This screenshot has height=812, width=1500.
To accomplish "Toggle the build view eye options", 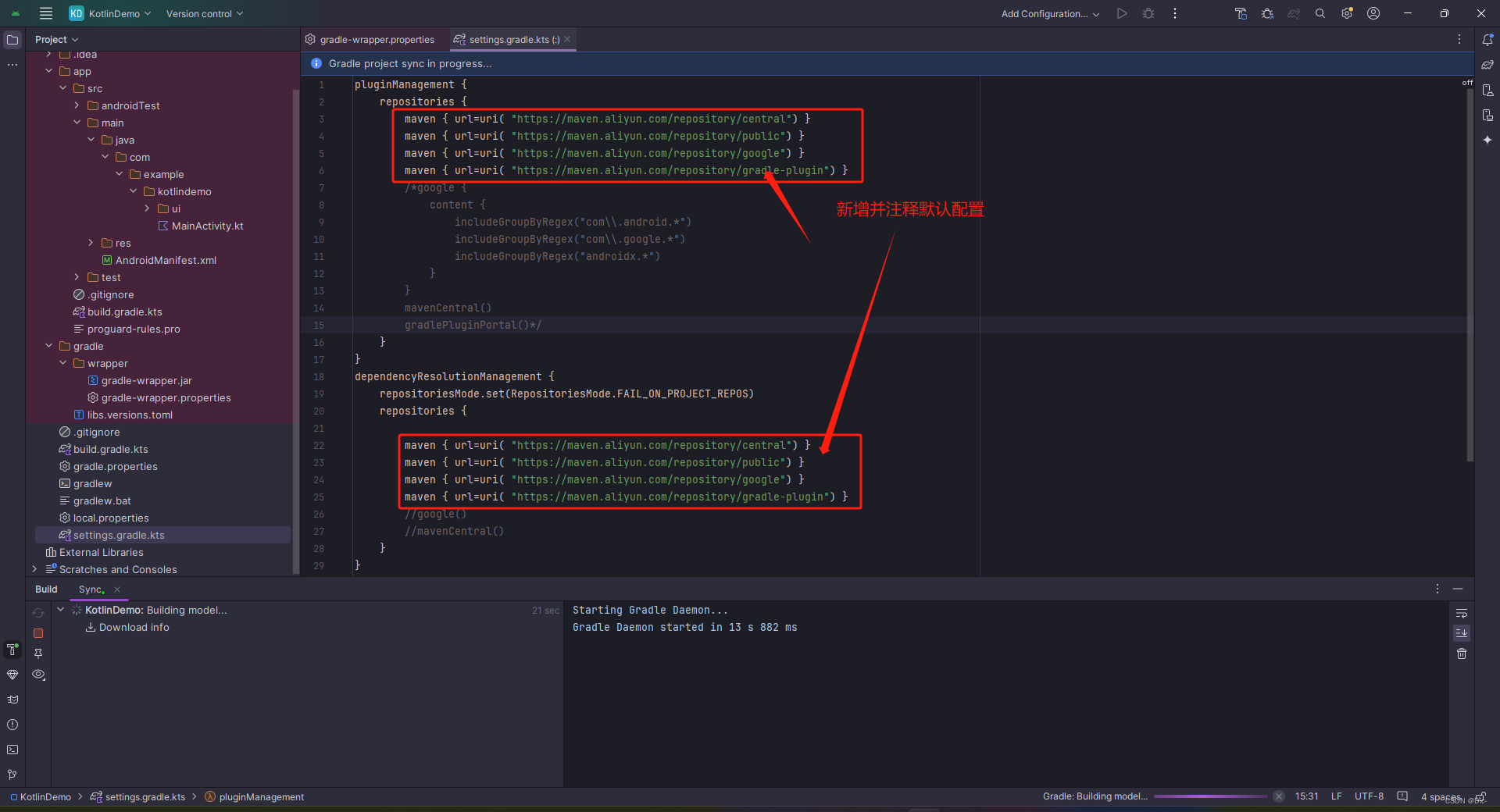I will tap(38, 675).
